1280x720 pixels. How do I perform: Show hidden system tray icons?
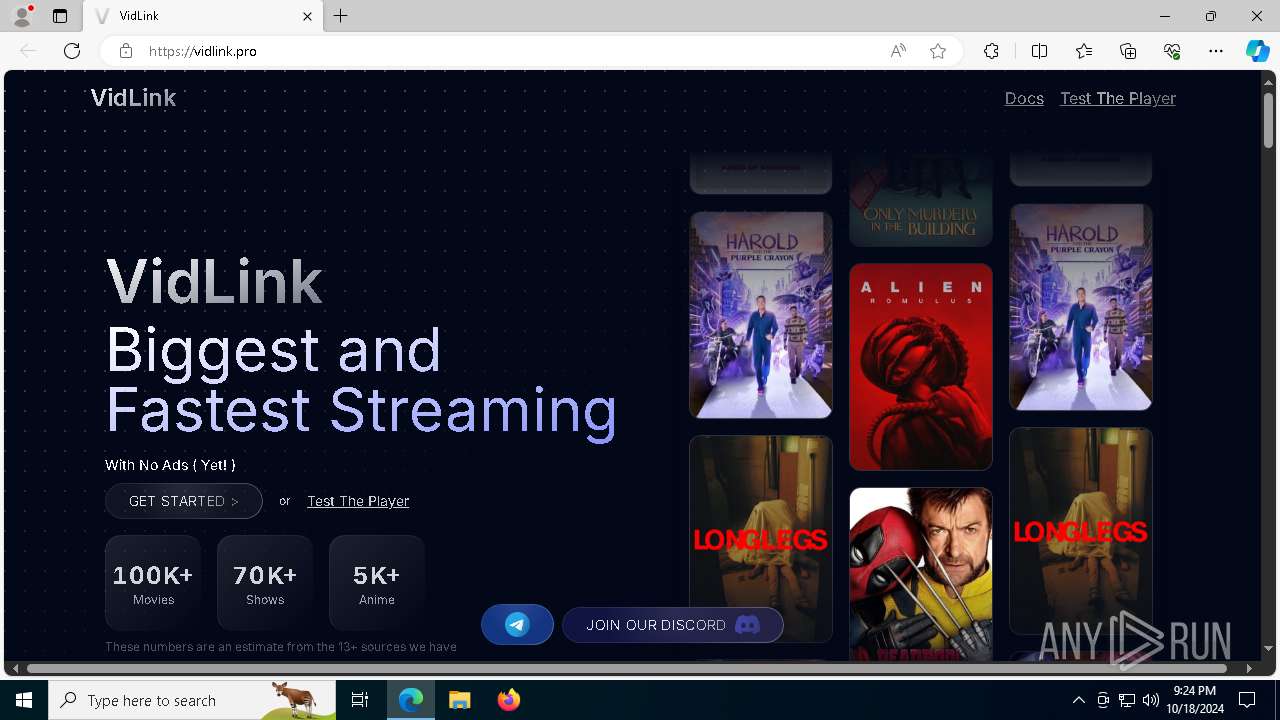[1079, 700]
